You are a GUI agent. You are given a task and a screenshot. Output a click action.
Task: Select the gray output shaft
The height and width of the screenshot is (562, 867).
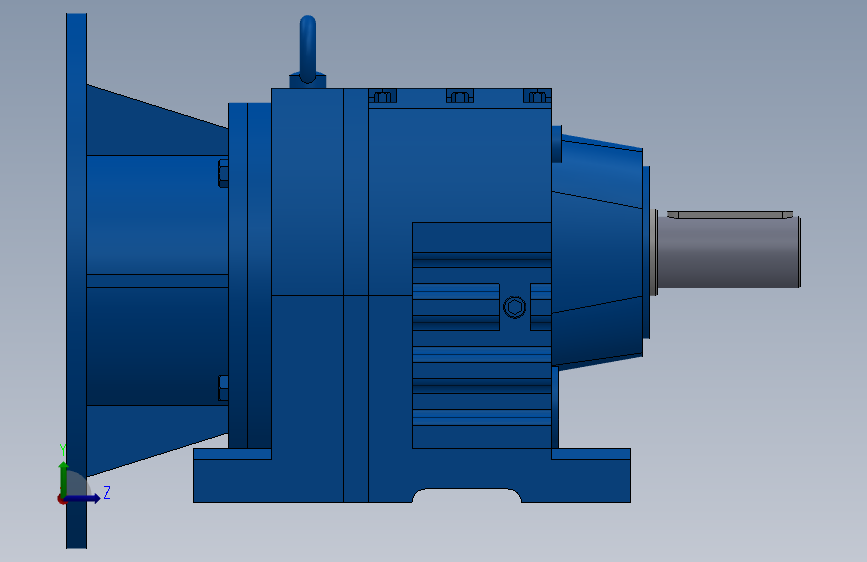click(x=727, y=252)
